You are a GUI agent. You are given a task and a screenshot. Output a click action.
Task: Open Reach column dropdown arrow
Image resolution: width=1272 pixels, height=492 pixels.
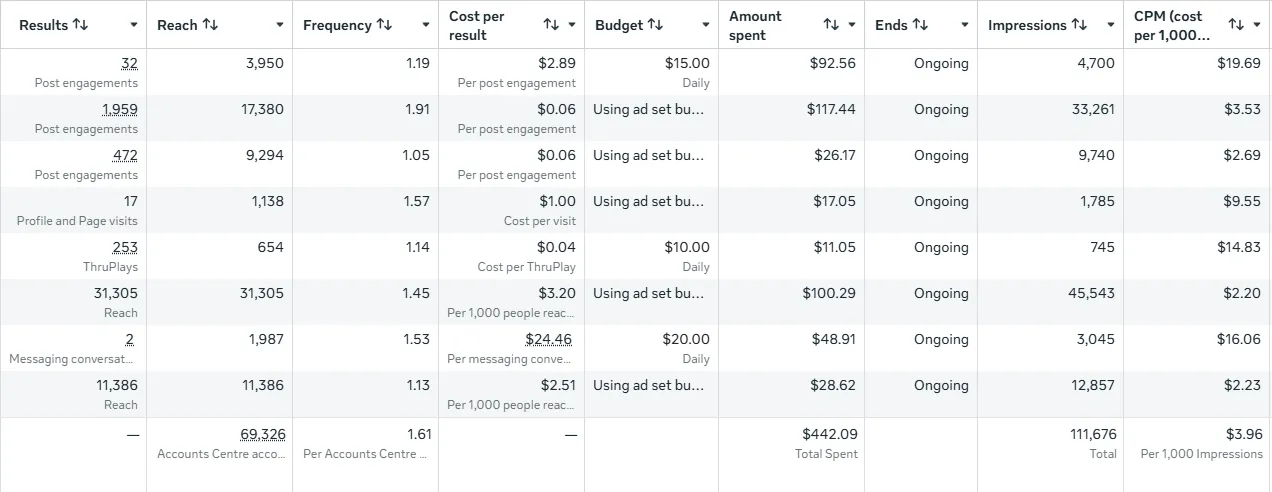pos(280,25)
